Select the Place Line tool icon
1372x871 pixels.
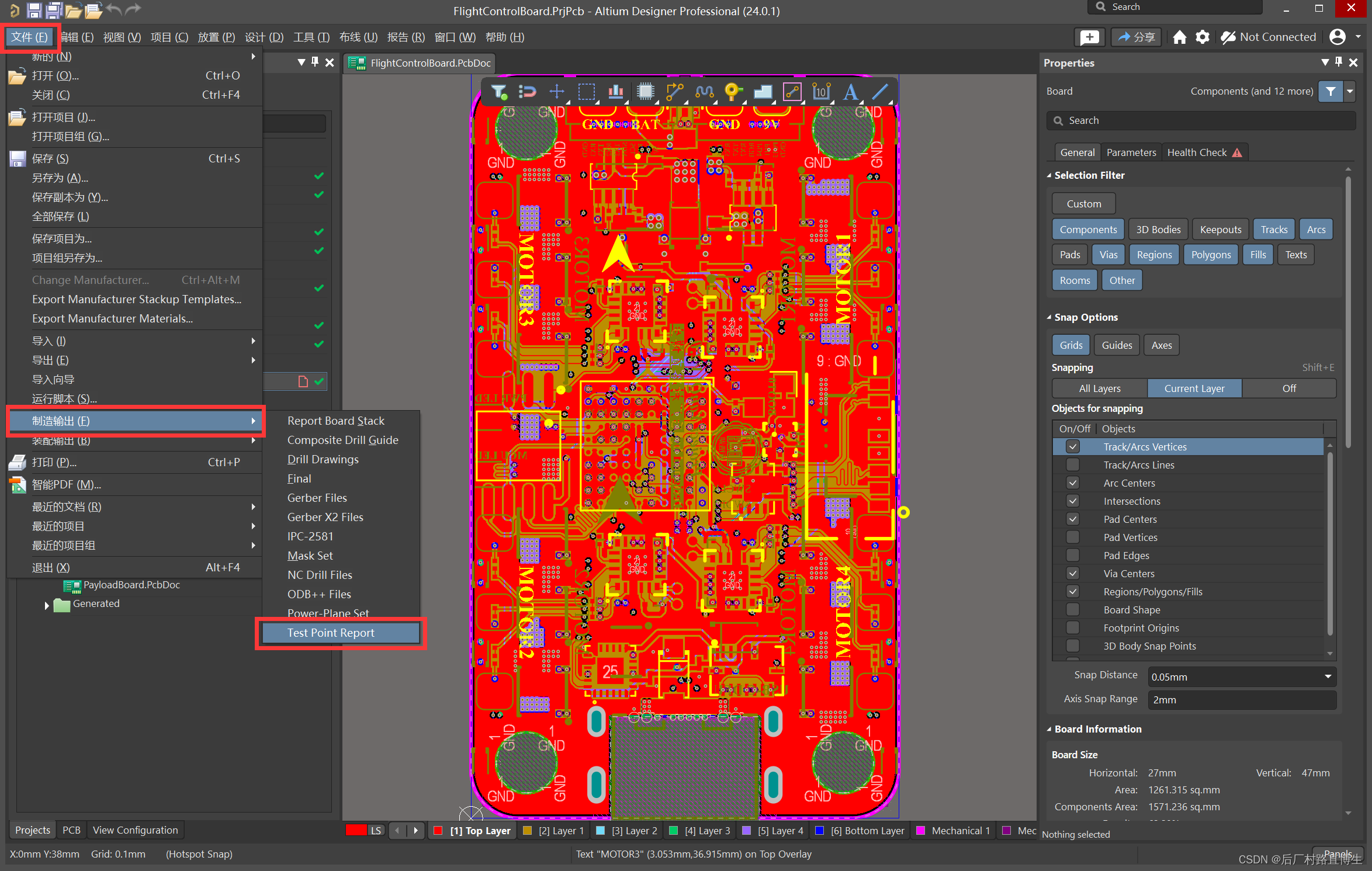click(x=880, y=92)
